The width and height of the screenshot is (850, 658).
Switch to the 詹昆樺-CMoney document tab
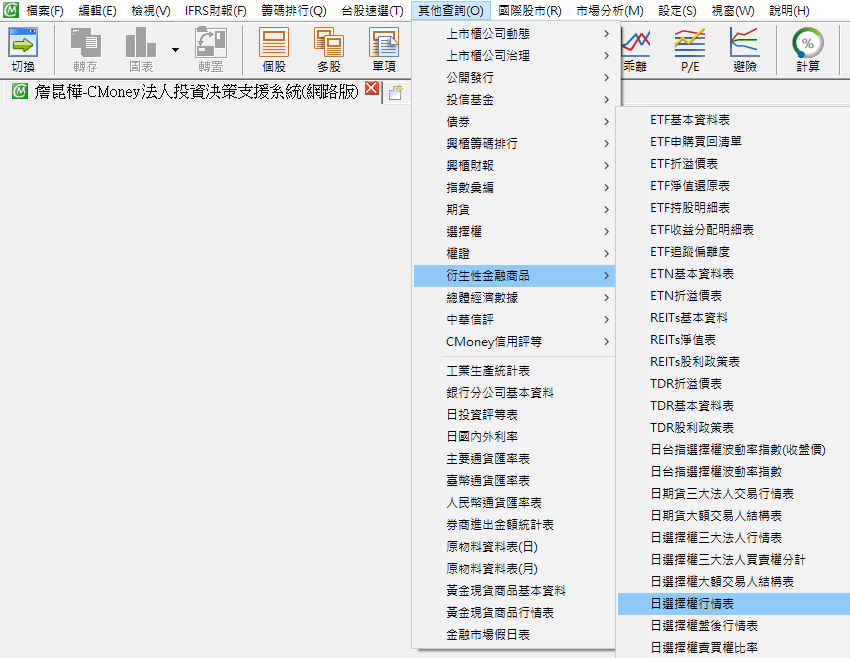click(x=186, y=92)
